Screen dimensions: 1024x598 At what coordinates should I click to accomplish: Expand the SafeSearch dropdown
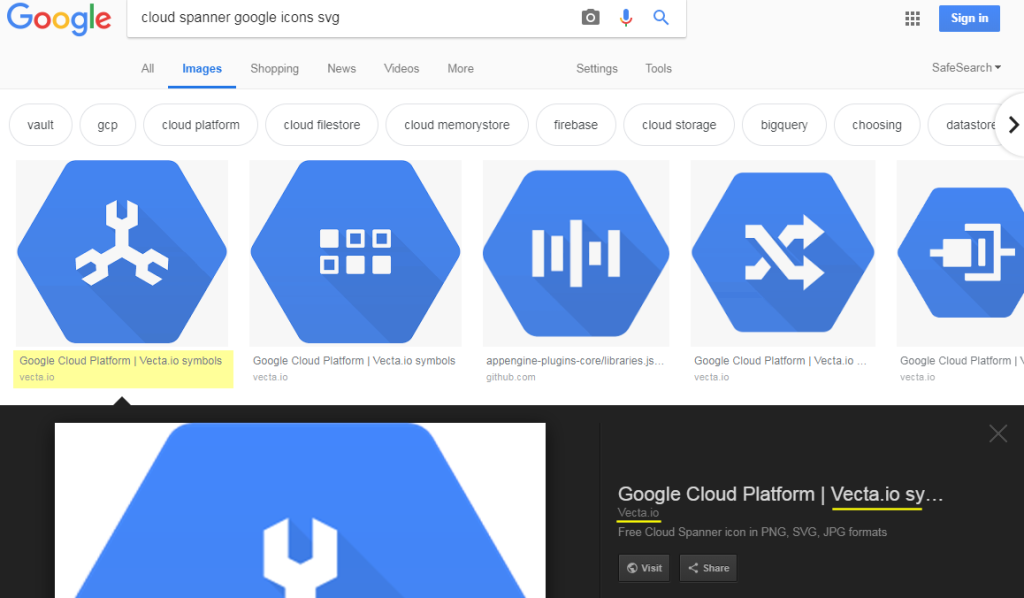coord(966,67)
